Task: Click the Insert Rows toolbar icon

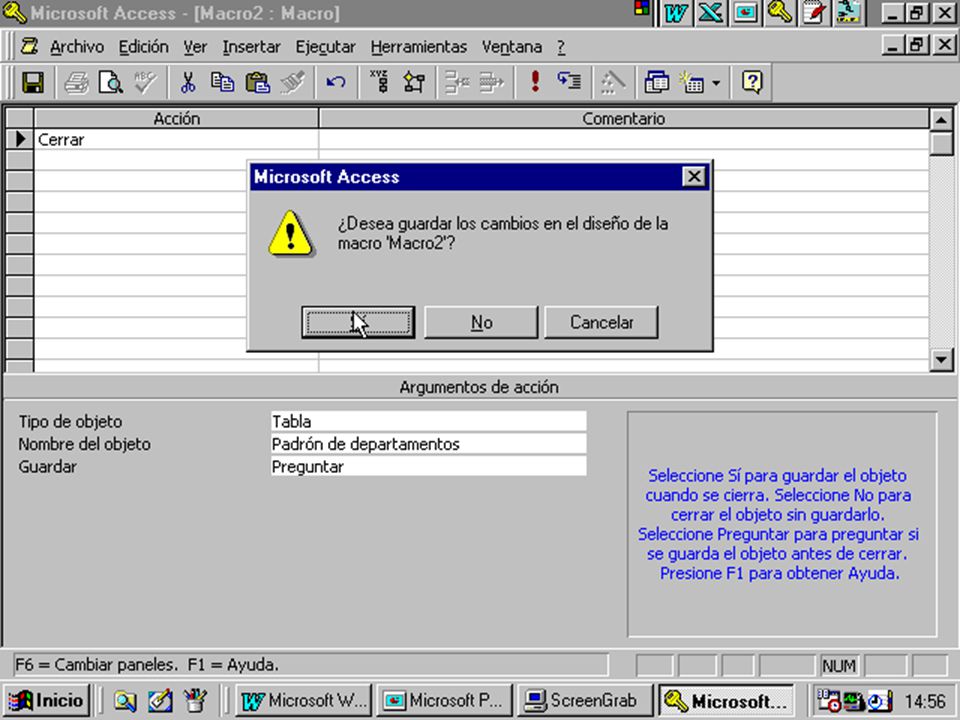Action: pos(457,82)
